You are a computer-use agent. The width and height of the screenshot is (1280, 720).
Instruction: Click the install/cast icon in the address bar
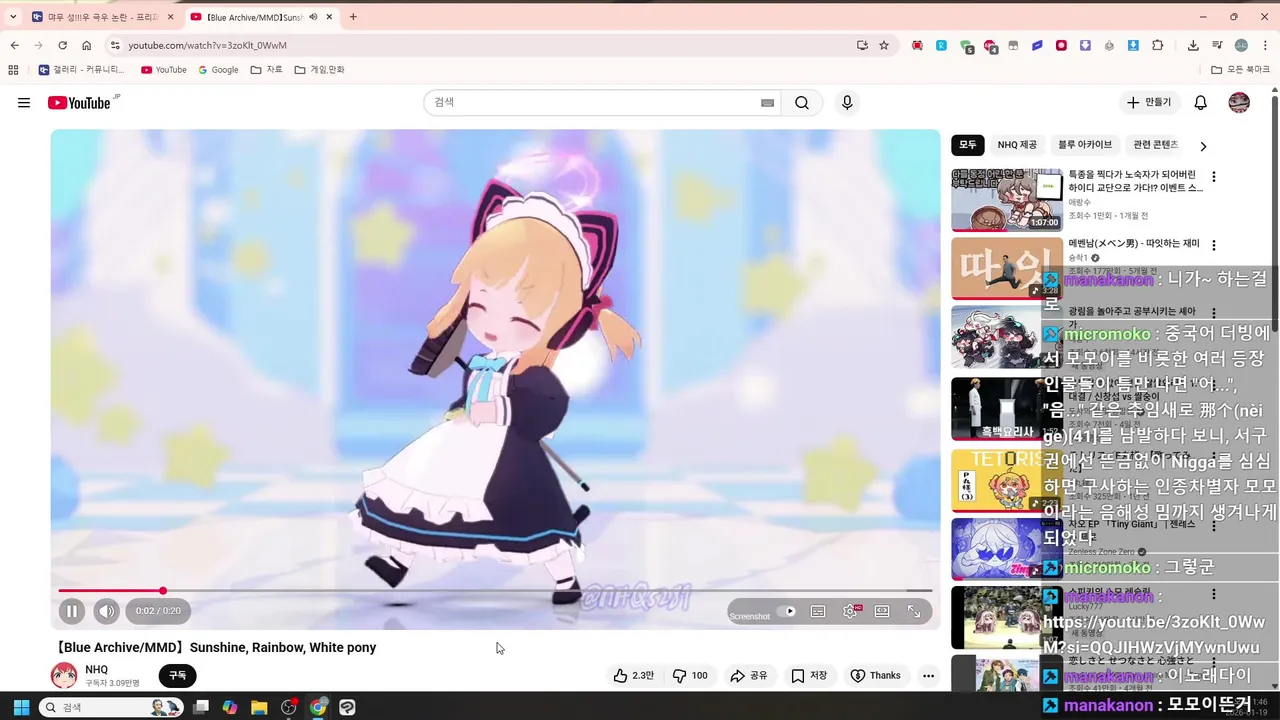[862, 45]
